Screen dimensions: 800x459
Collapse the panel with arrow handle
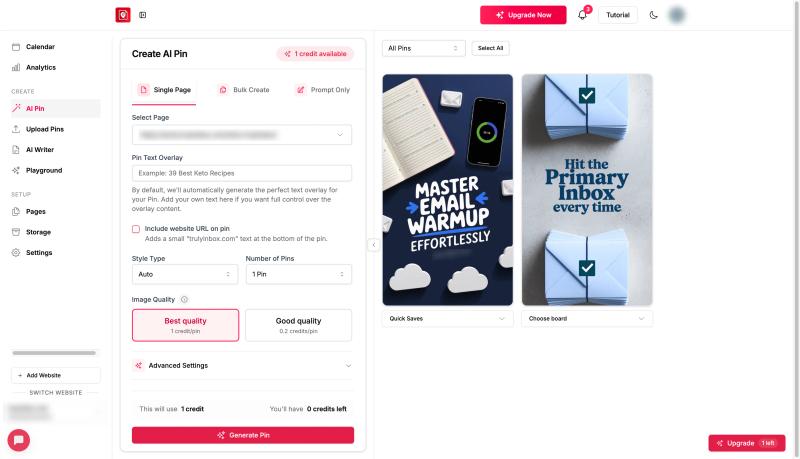(x=373, y=245)
